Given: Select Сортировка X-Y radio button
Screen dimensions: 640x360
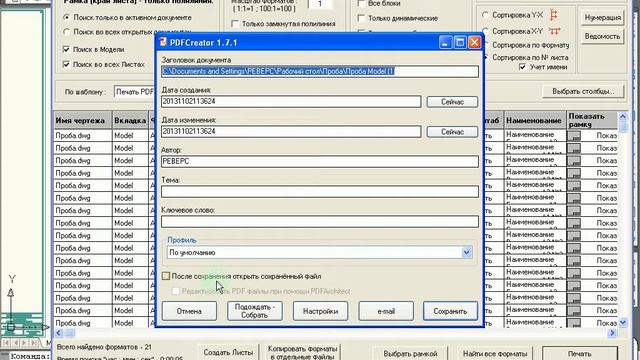Looking at the screenshot, I should pyautogui.click(x=485, y=31).
